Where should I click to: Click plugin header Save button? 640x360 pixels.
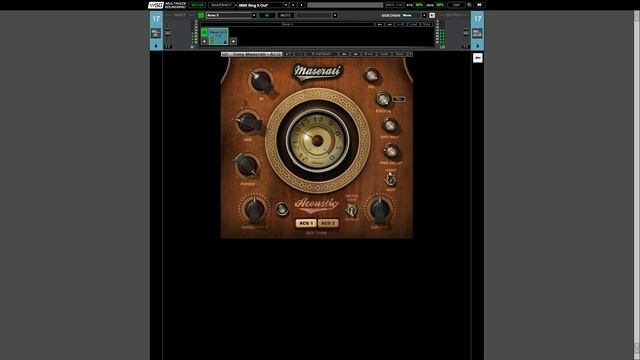point(399,54)
